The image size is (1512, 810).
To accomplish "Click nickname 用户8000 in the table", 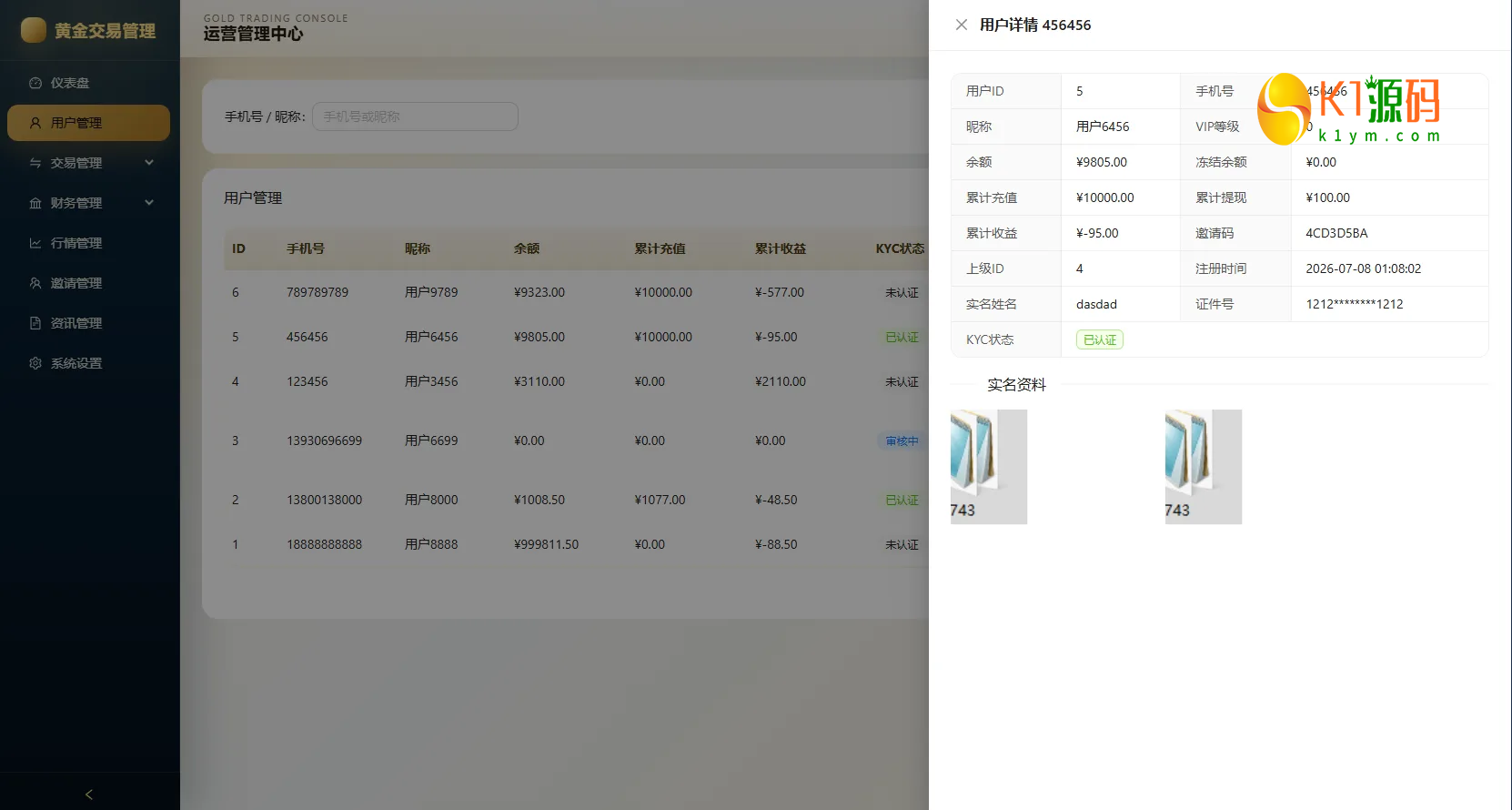I will point(431,500).
